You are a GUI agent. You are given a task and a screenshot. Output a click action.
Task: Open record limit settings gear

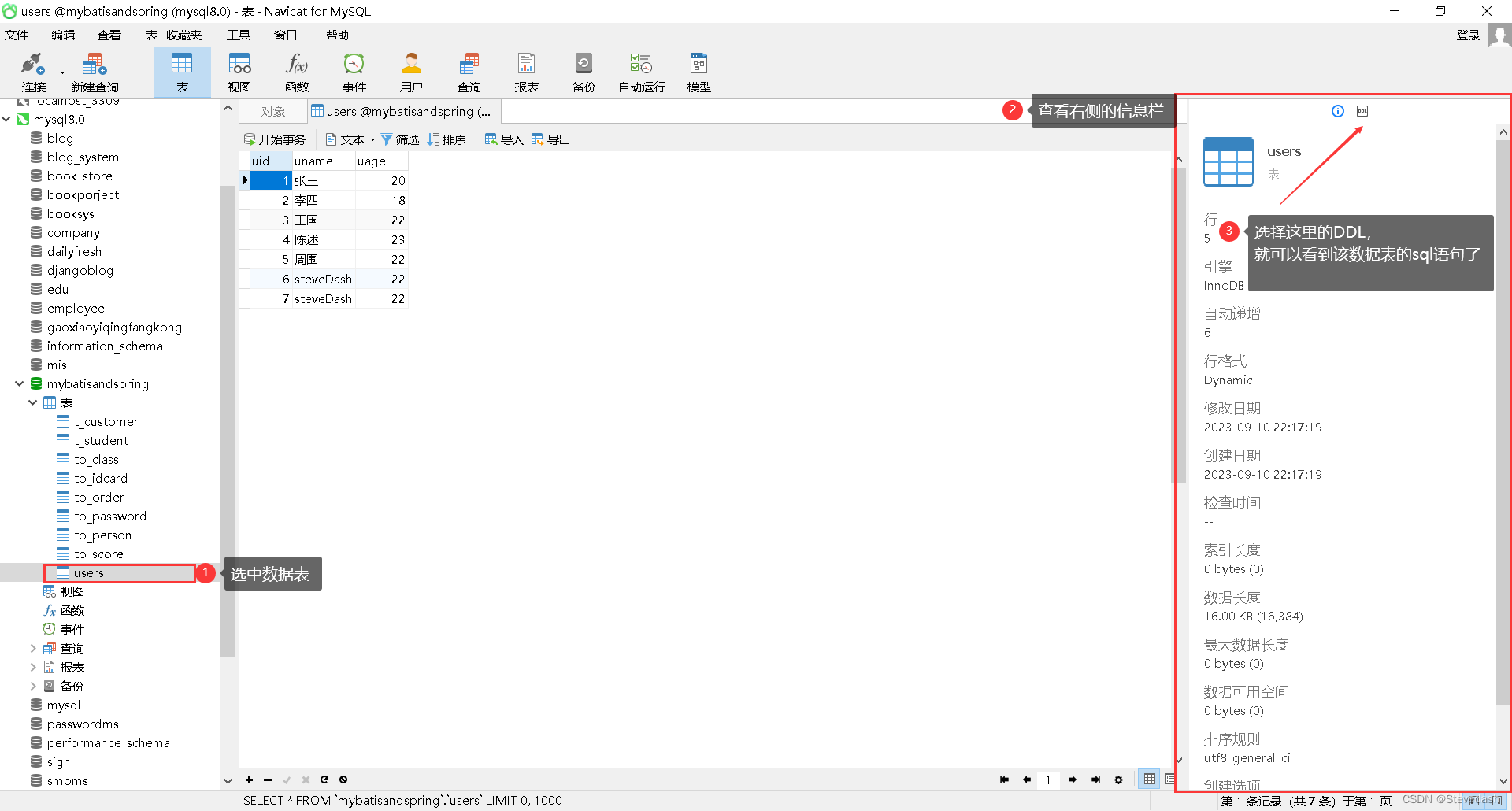tap(1118, 780)
